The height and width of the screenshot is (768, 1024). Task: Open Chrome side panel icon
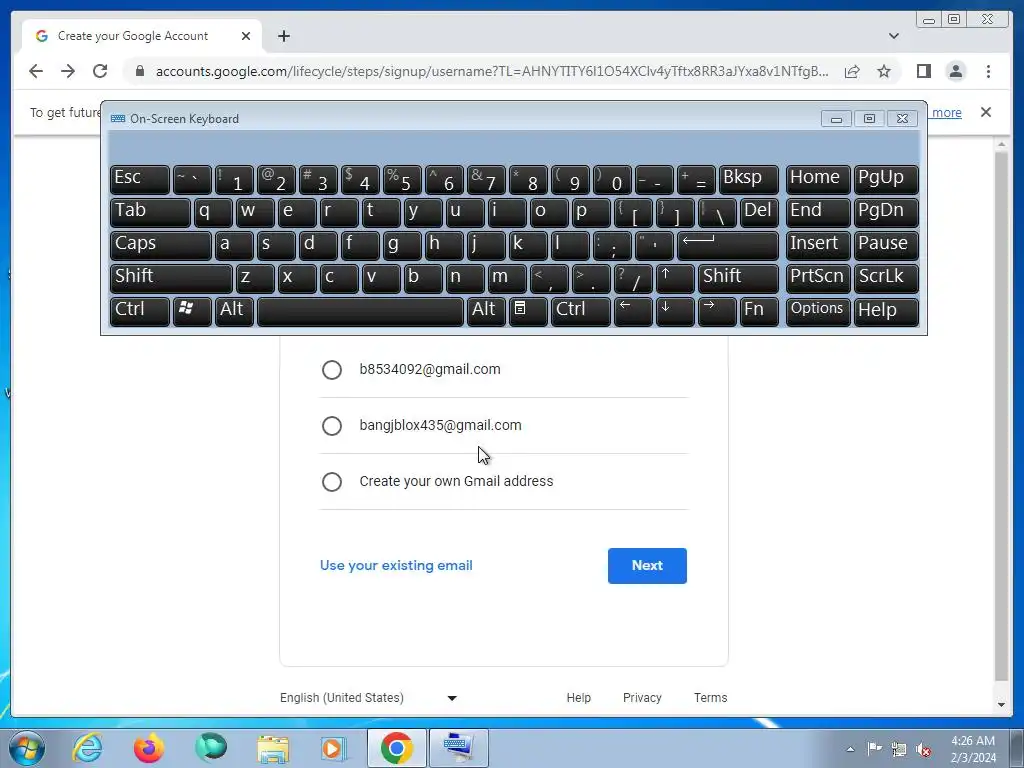point(923,71)
